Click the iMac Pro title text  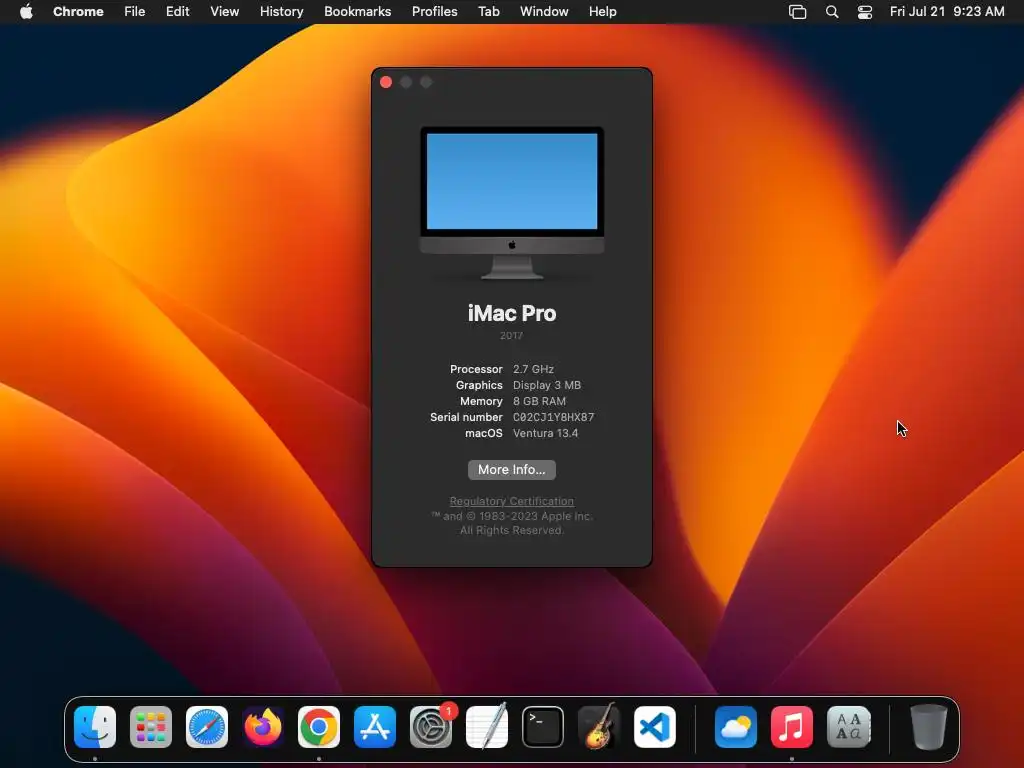[512, 313]
